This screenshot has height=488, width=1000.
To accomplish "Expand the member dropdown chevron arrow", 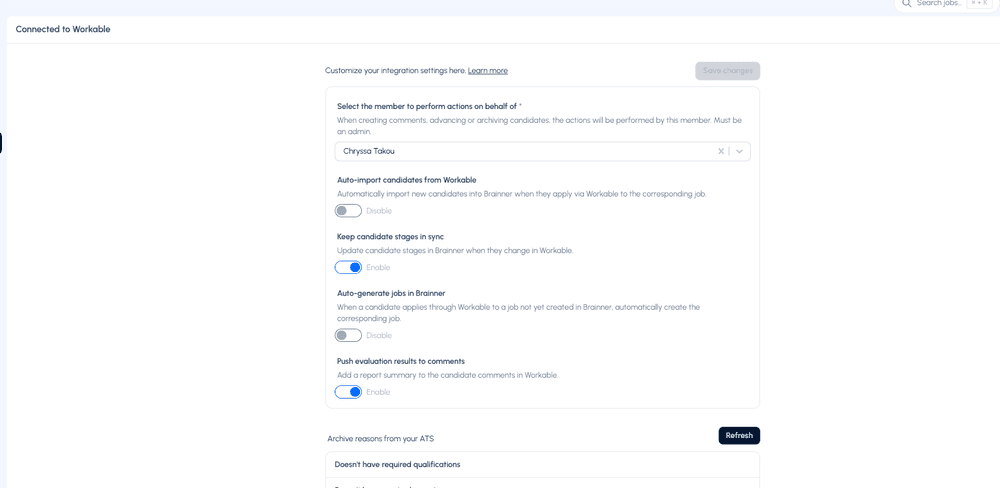I will tap(740, 152).
